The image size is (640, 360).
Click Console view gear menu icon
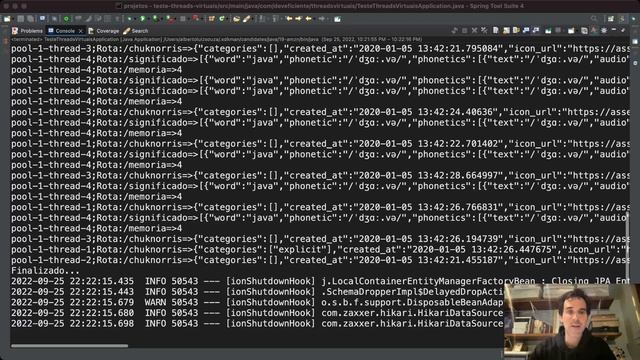604,30
